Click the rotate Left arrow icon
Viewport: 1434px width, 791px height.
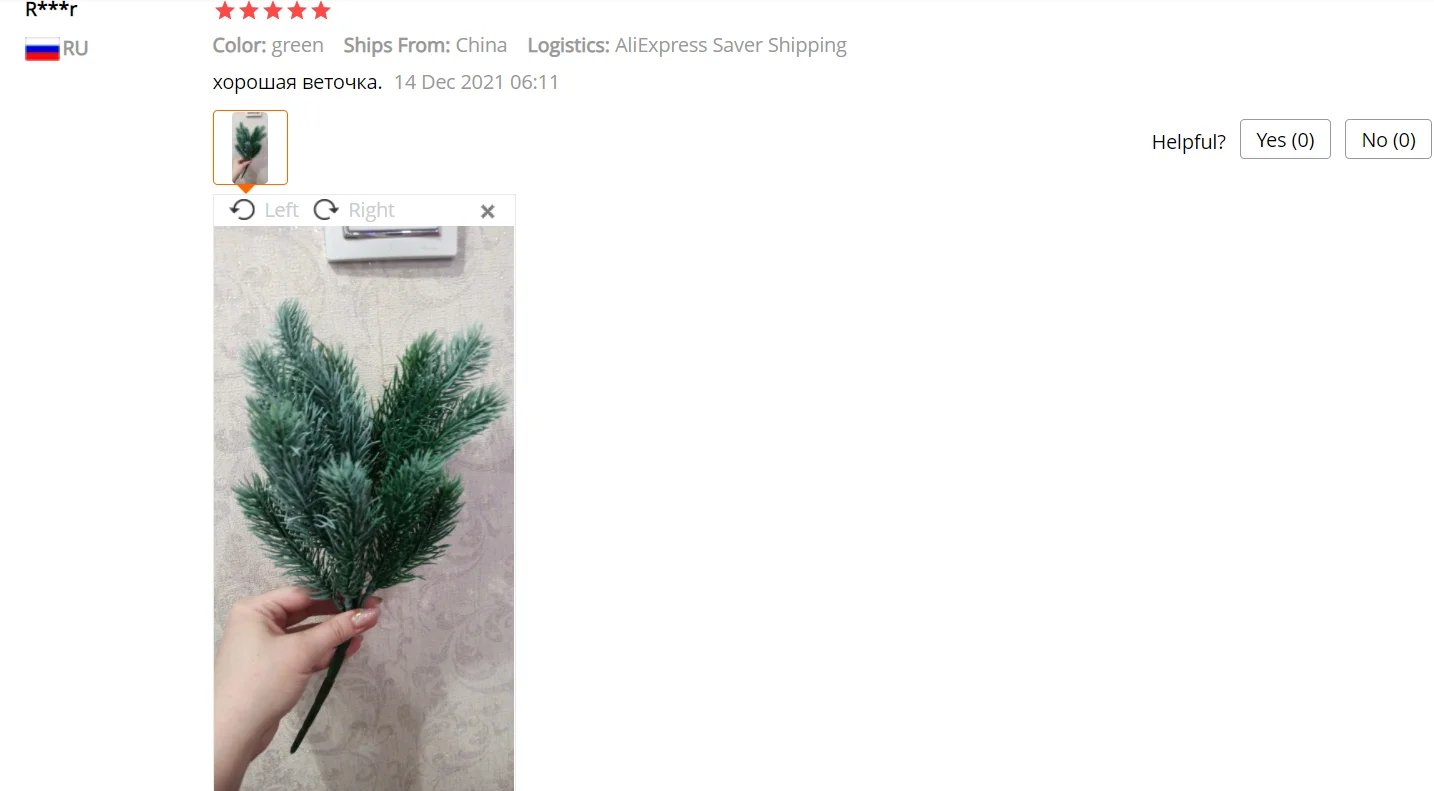242,210
